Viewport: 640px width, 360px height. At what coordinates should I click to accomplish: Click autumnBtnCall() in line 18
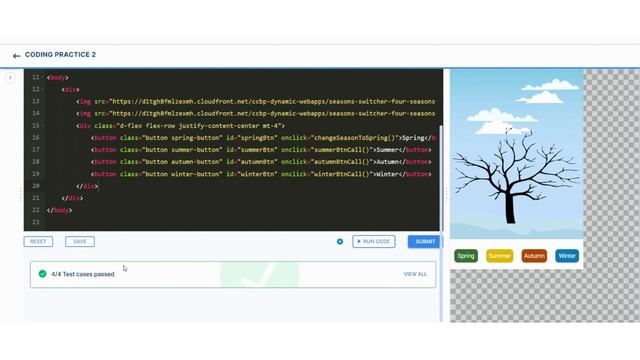[343, 162]
